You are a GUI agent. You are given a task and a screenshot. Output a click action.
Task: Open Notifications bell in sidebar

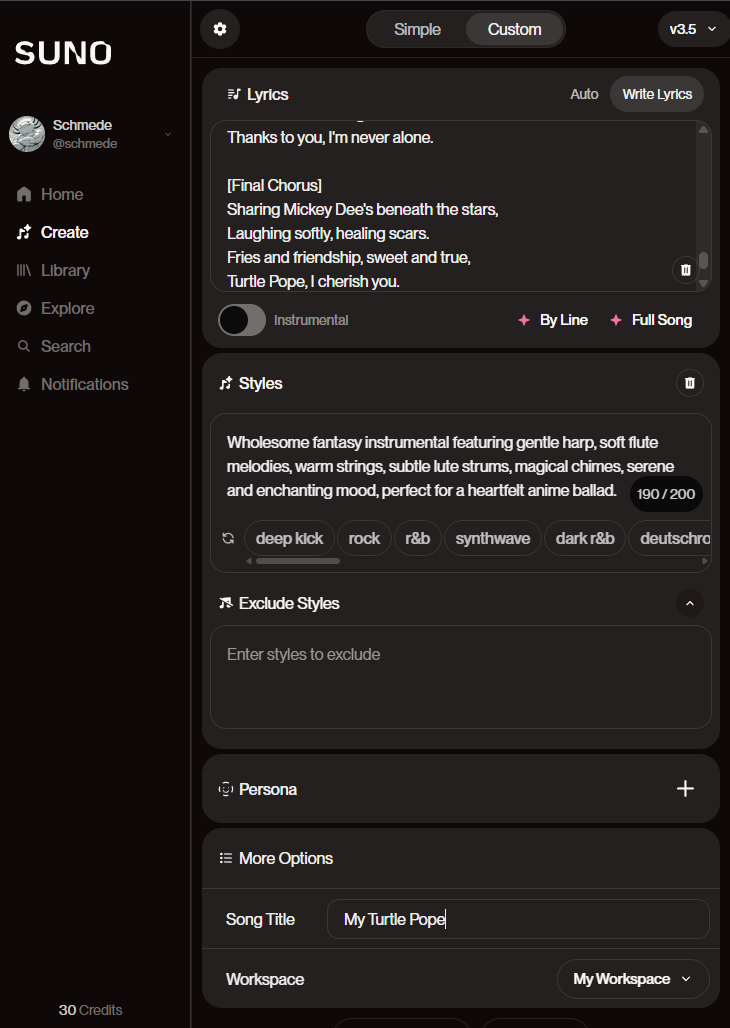point(73,384)
